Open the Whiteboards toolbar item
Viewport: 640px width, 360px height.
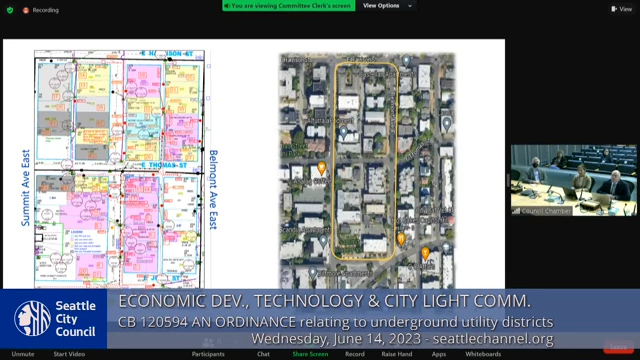point(483,354)
